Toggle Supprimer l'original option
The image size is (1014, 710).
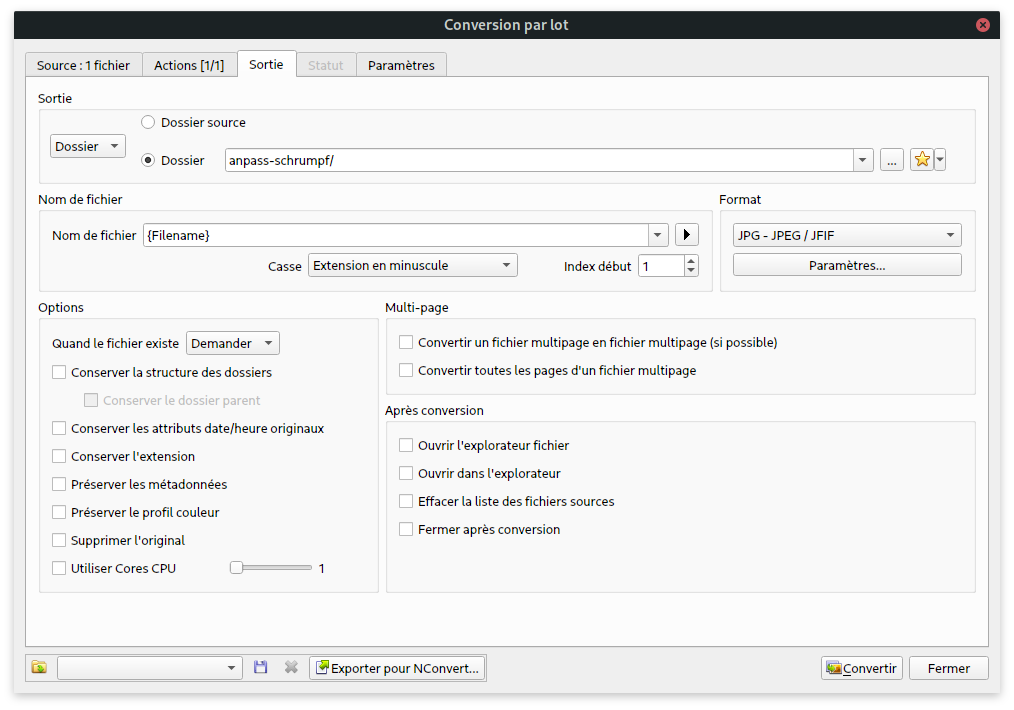59,540
